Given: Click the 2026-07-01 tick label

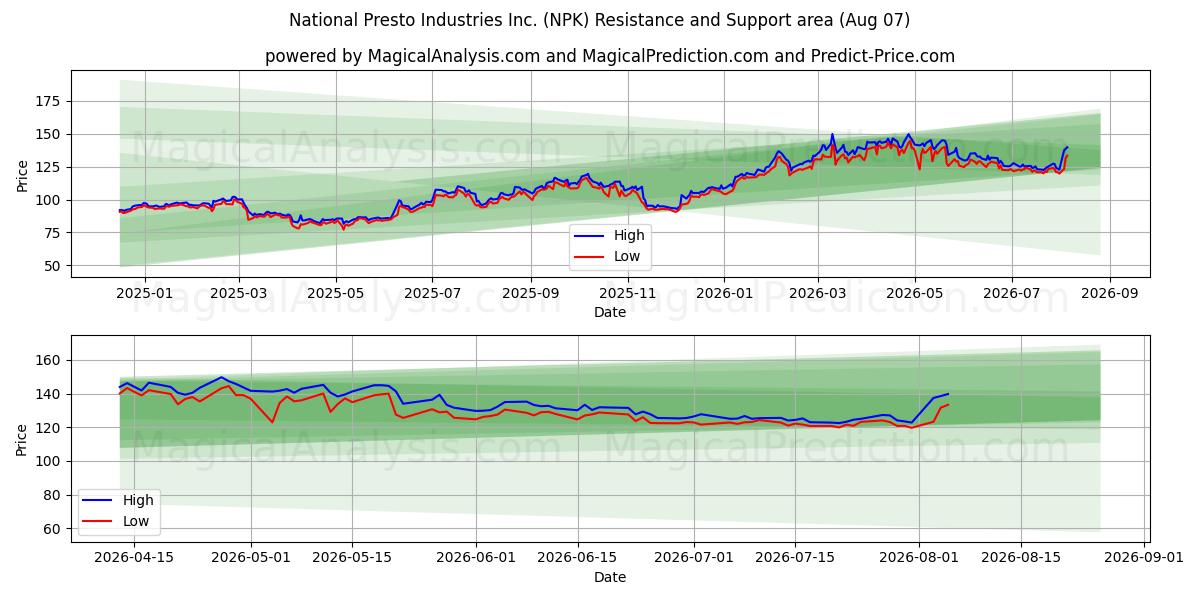Looking at the screenshot, I should pyautogui.click(x=694, y=559).
